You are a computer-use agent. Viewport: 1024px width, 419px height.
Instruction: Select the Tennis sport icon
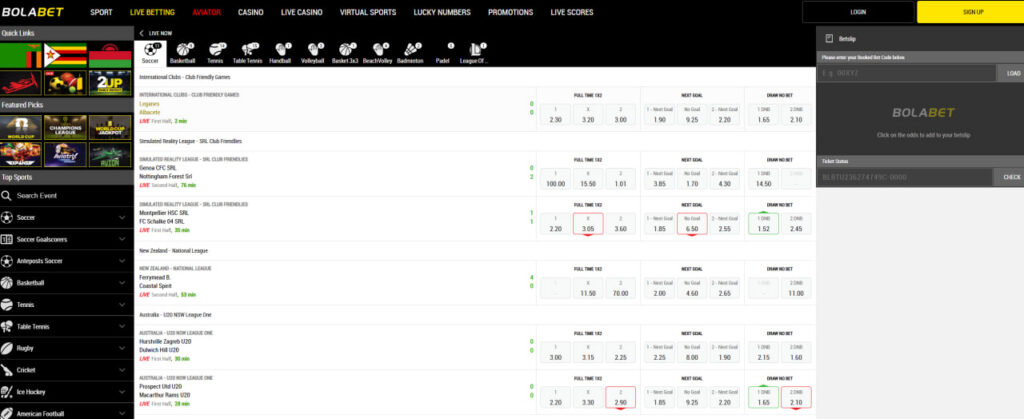coord(216,54)
